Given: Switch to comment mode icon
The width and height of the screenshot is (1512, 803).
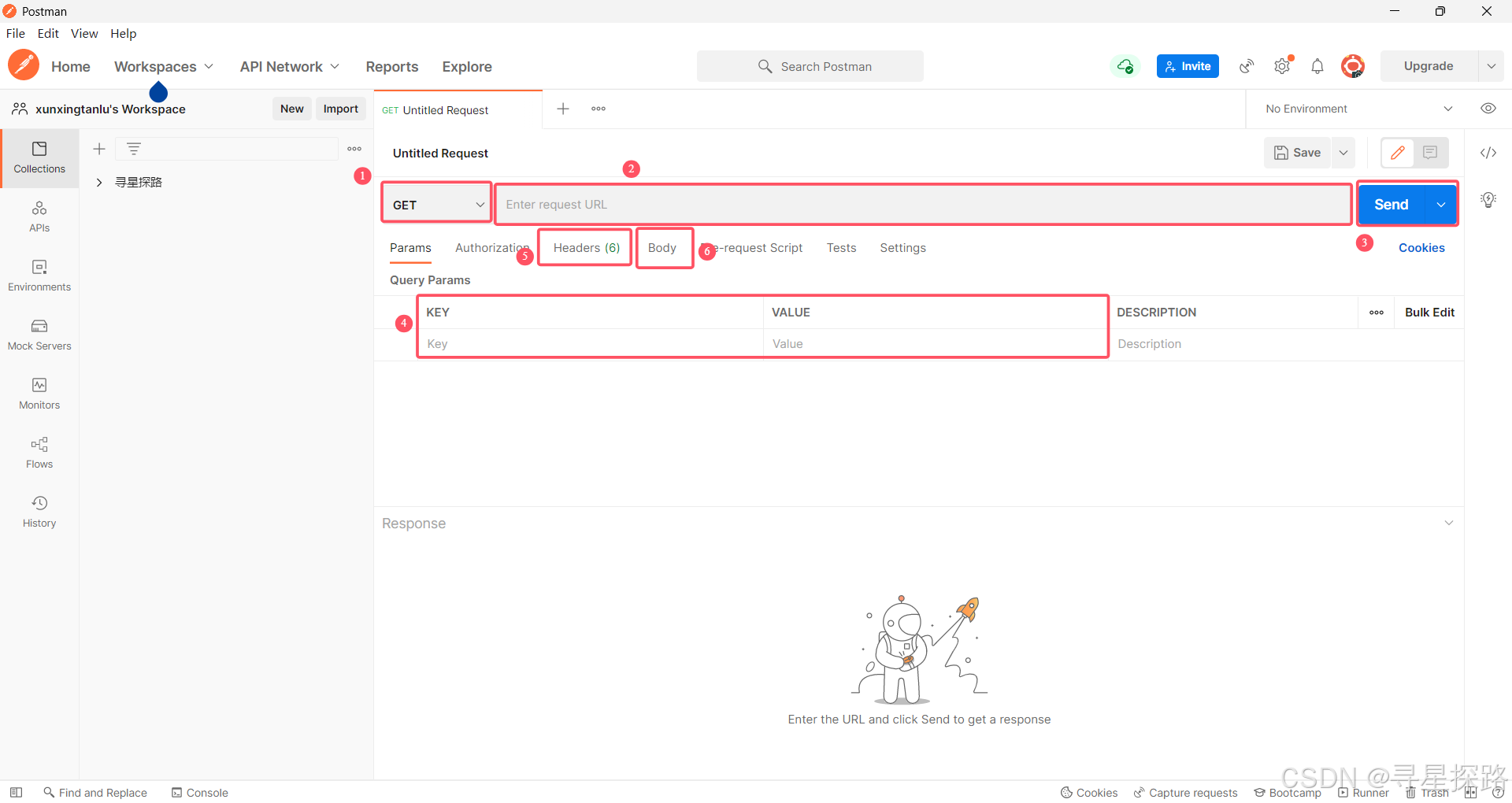Looking at the screenshot, I should point(1431,153).
